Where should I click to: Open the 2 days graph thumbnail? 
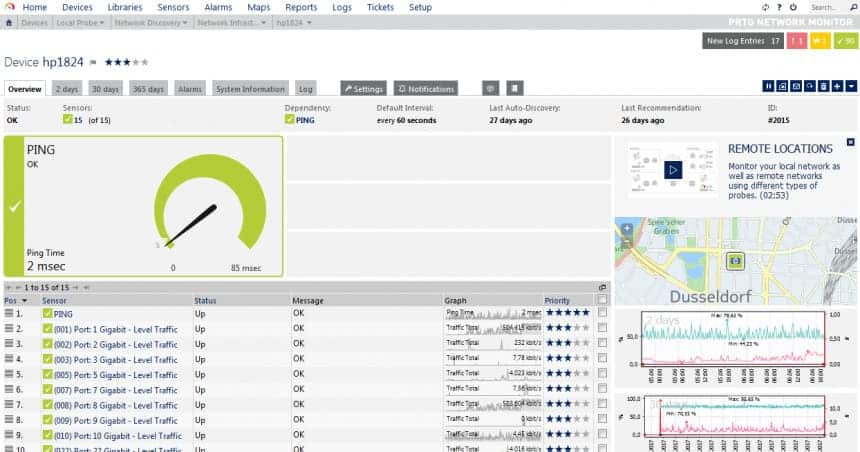click(x=733, y=348)
